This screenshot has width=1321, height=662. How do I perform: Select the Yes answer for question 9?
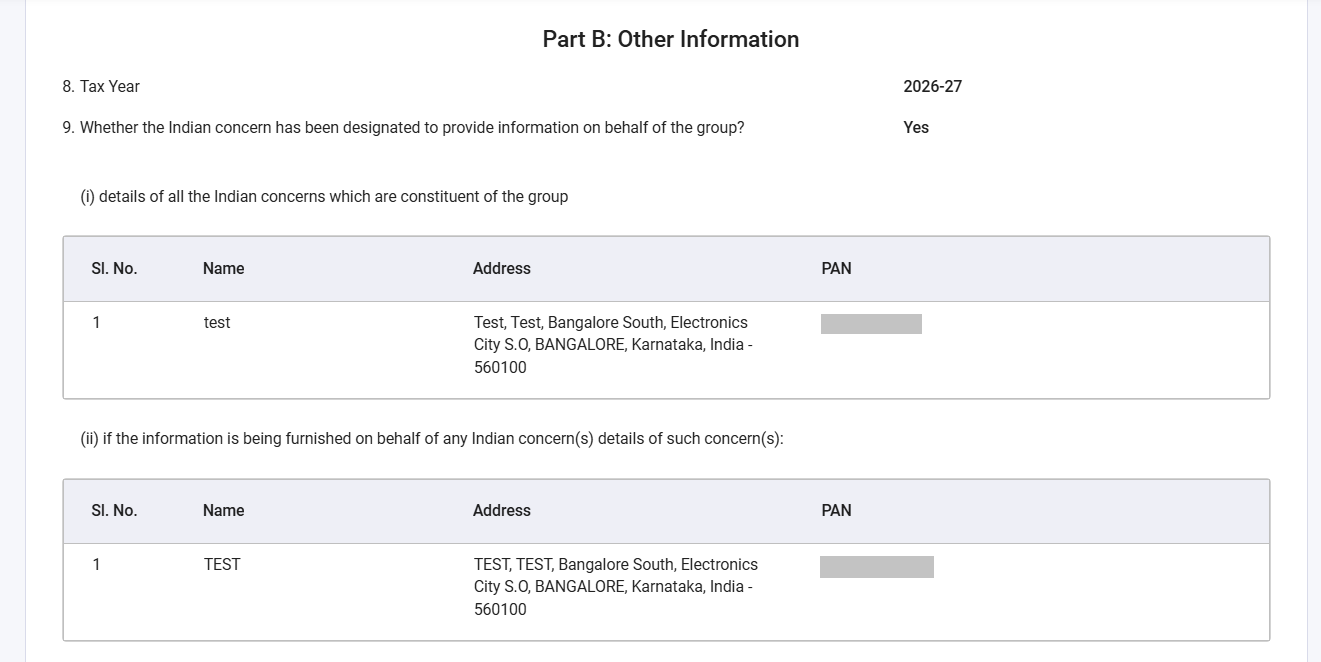916,128
